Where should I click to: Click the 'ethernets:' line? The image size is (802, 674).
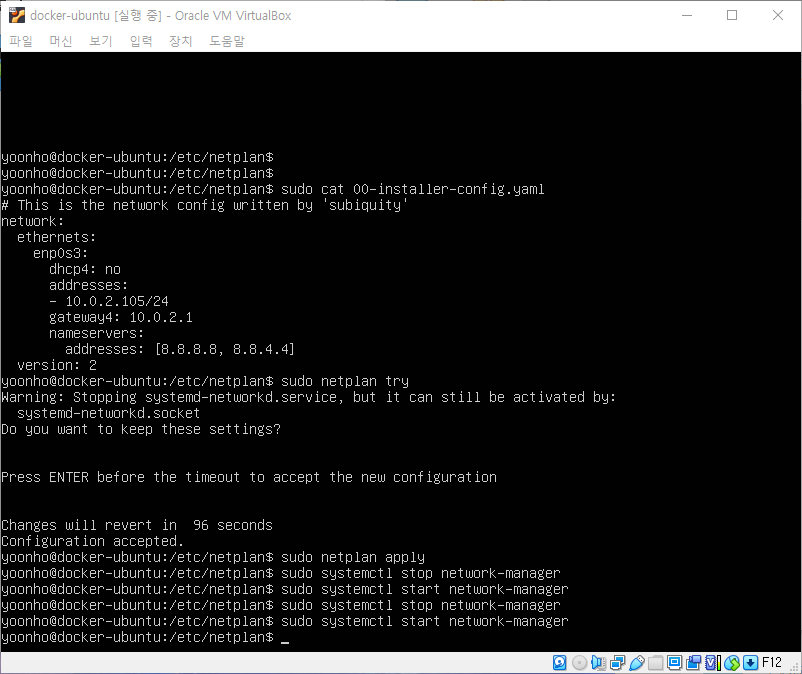(56, 237)
